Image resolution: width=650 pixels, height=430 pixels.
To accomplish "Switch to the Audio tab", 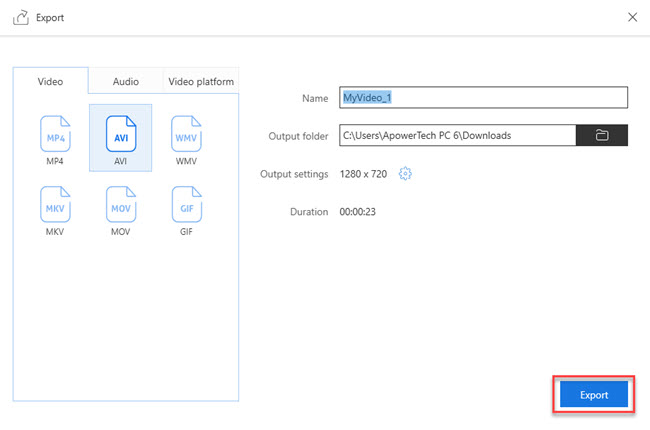I will pos(125,81).
